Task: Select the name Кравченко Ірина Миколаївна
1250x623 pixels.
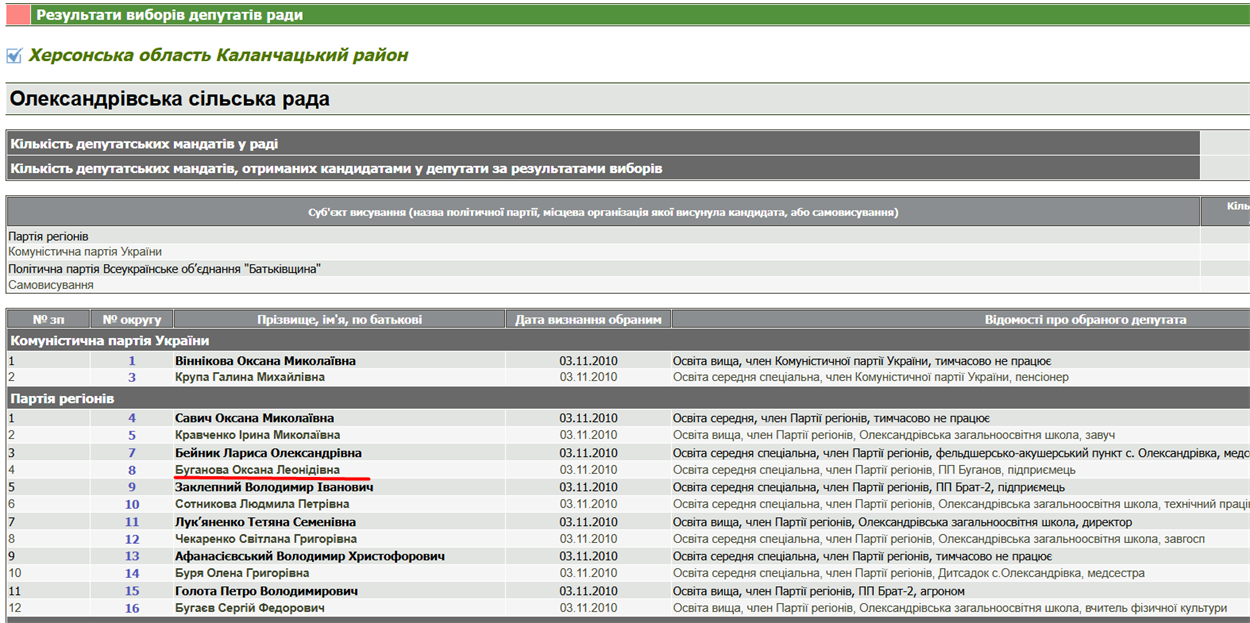Action: pos(258,436)
